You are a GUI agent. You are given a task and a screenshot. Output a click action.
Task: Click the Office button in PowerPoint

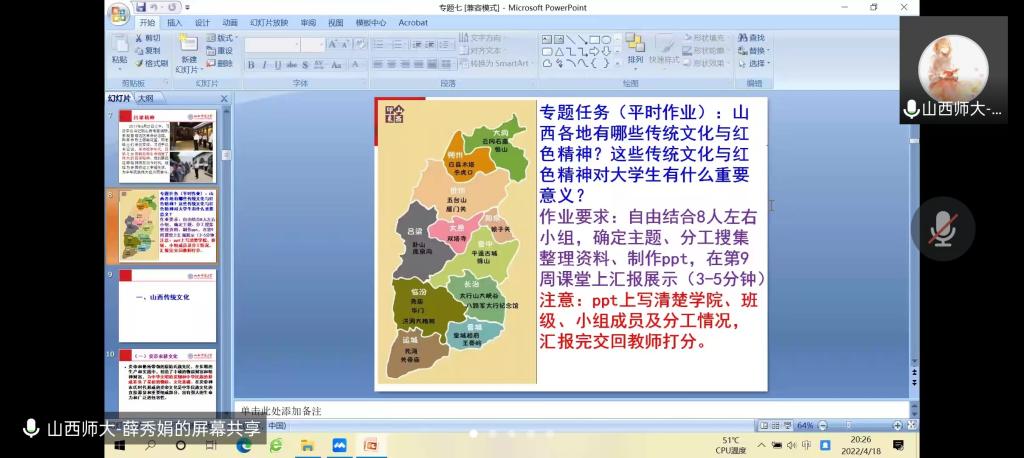(119, 13)
